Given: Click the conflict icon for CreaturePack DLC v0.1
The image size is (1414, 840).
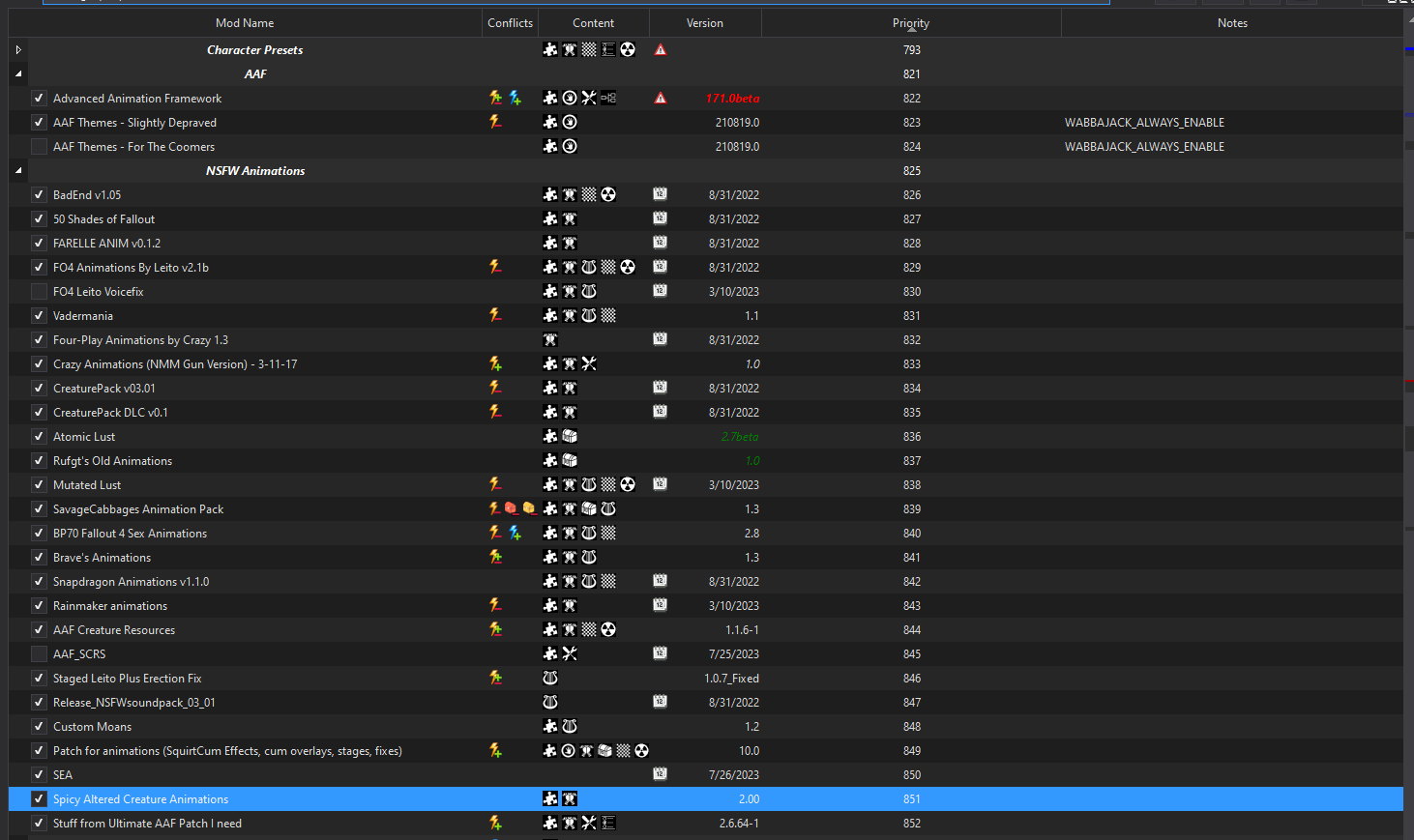Looking at the screenshot, I should pyautogui.click(x=495, y=412).
